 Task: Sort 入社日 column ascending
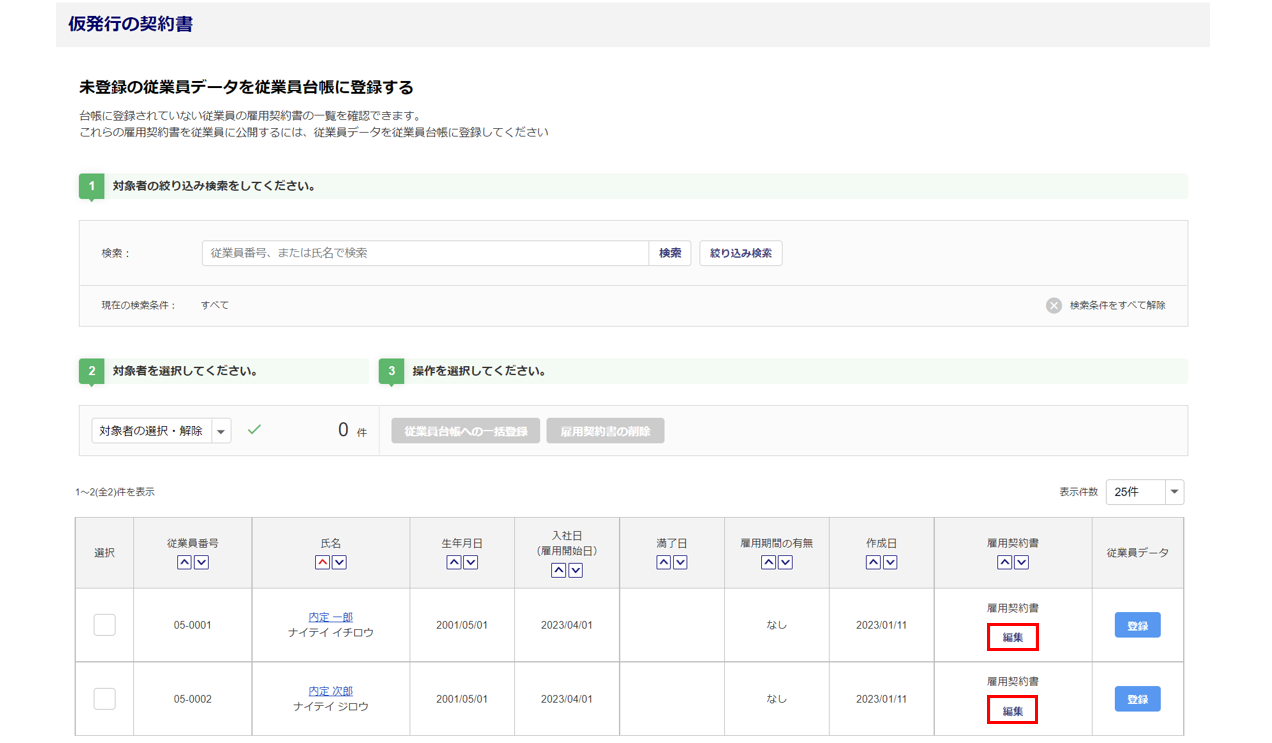click(558, 570)
